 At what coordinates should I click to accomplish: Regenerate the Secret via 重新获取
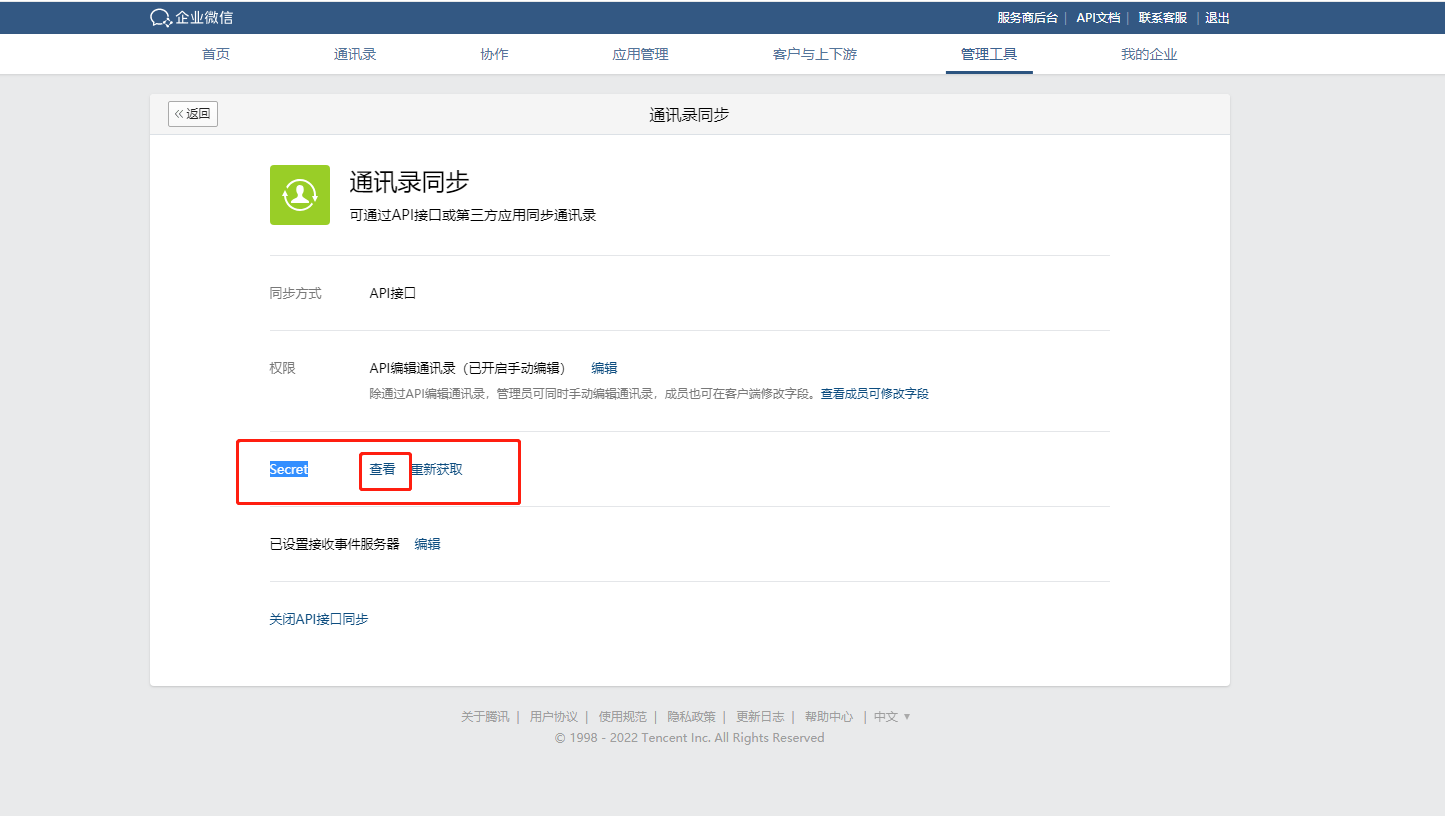[x=437, y=469]
